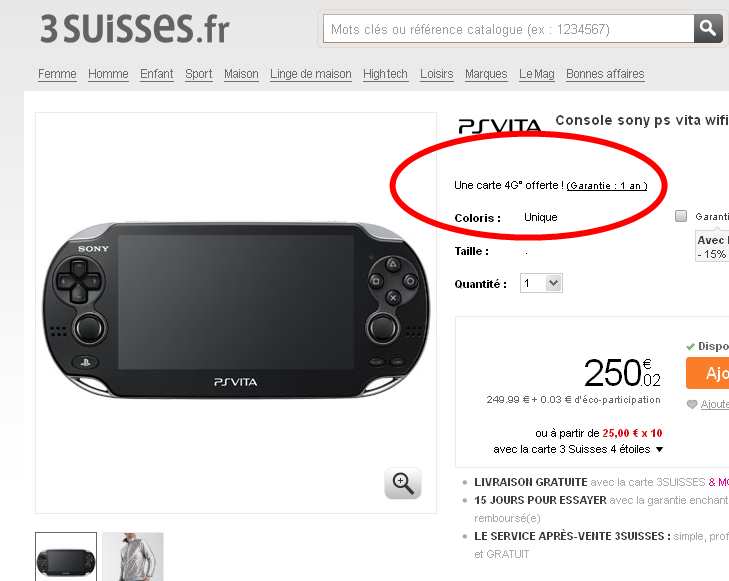Image resolution: width=729 pixels, height=581 pixels.
Task: Open the Hightech menu
Action: point(385,74)
